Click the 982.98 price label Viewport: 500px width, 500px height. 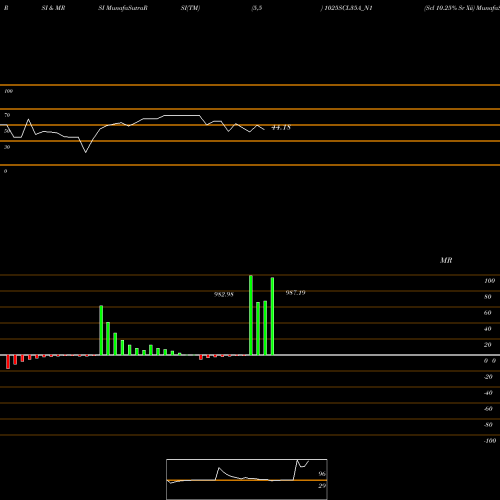[224, 294]
